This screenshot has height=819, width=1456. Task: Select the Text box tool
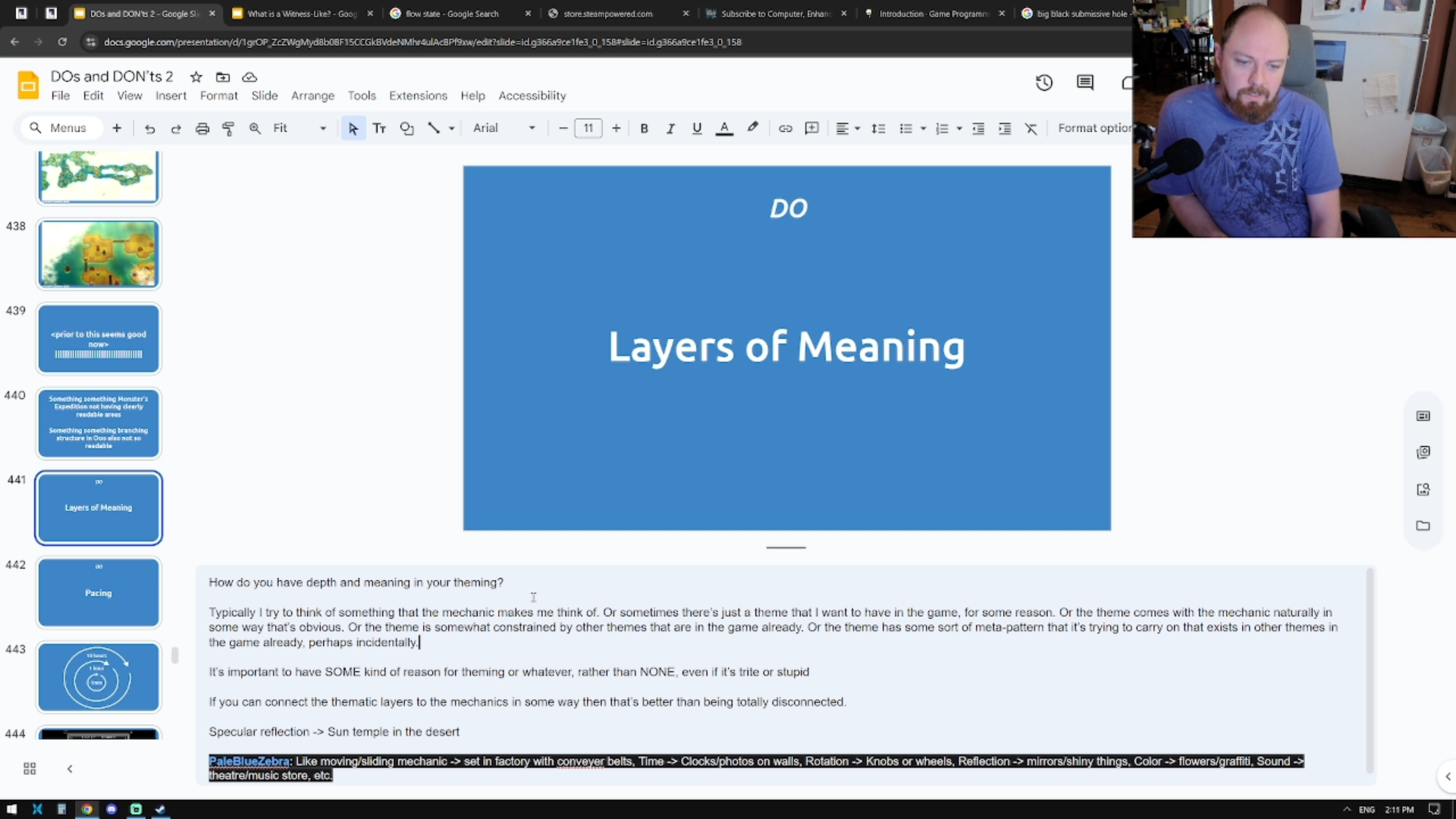379,128
